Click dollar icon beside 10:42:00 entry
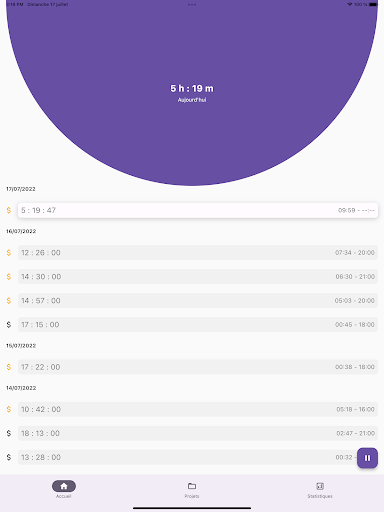This screenshot has height=512, width=384. click(9, 409)
